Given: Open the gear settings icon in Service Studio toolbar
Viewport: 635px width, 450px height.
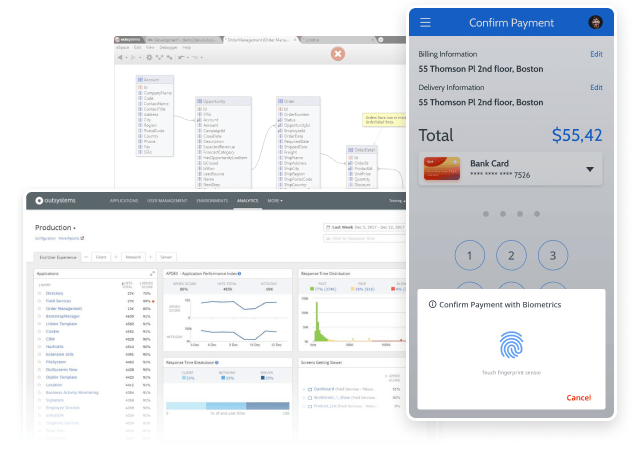Looking at the screenshot, I should click(149, 58).
